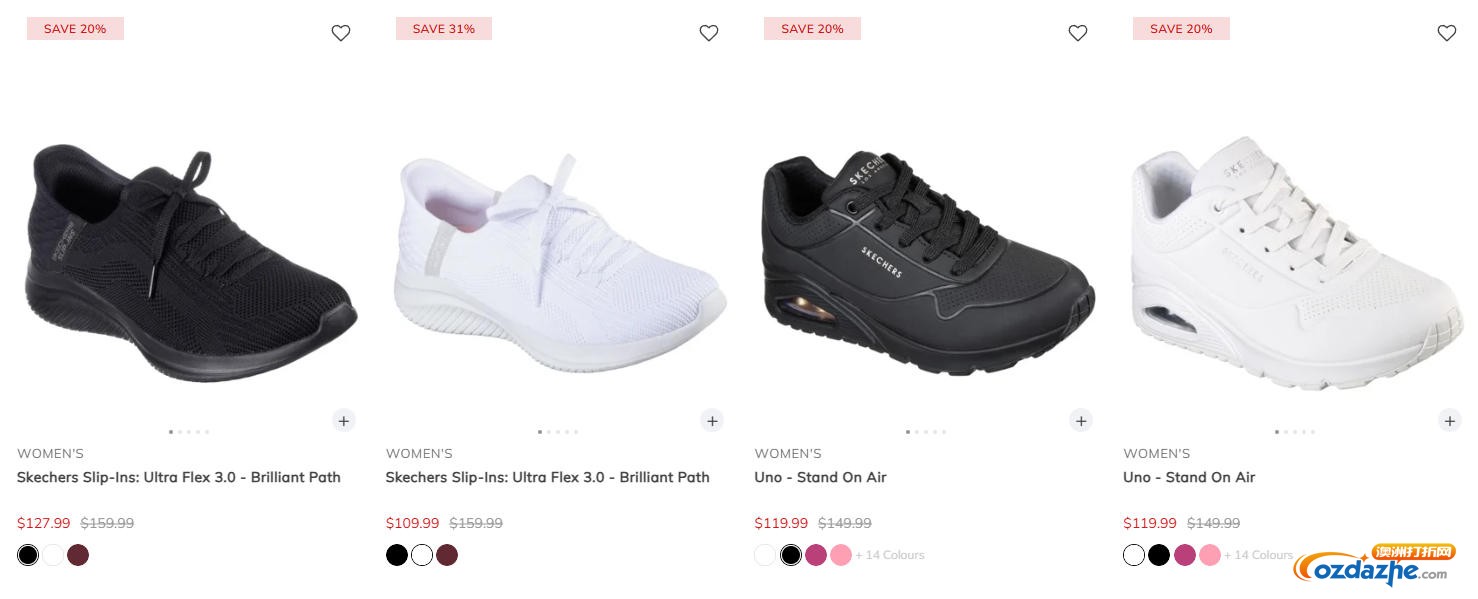Open the Uno - Stand On Air $119.99 black product link
Screen dimensions: 1478x599
(820, 477)
